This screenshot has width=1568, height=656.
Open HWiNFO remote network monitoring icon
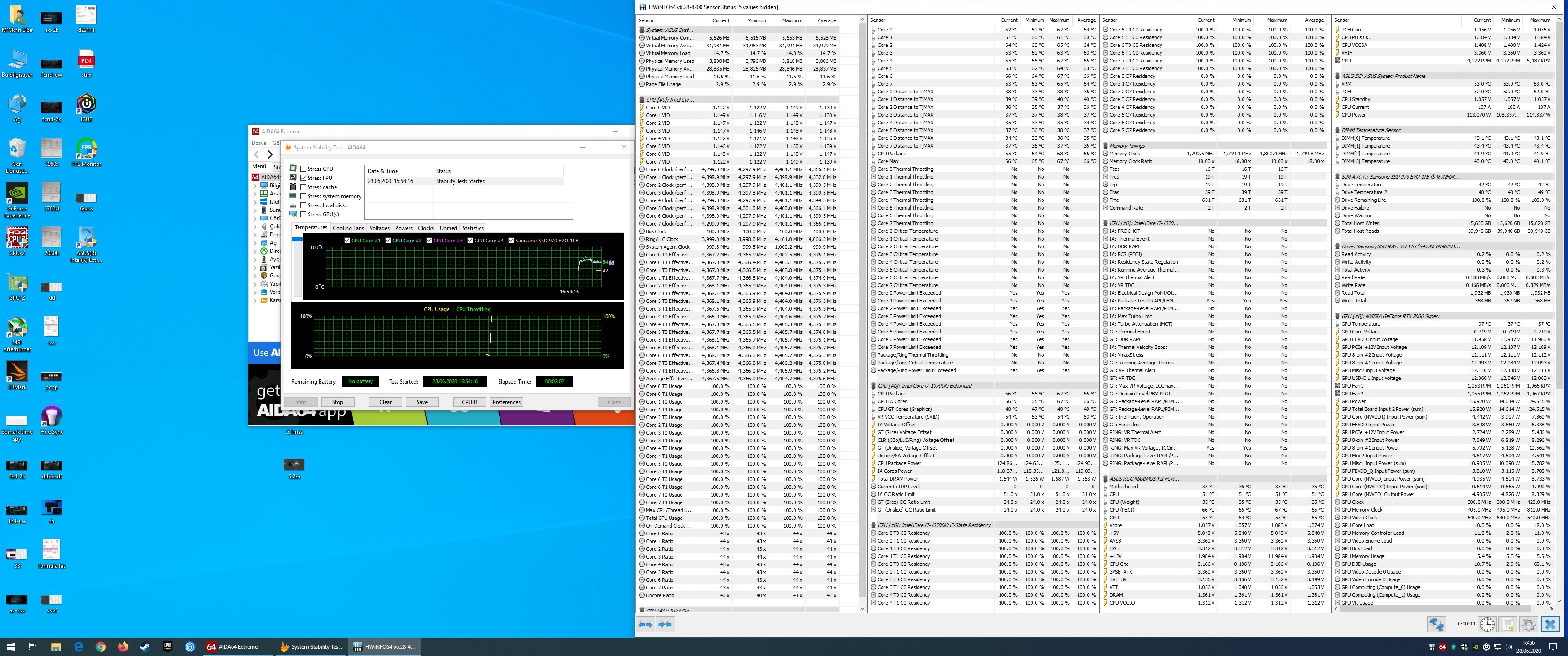point(1437,625)
